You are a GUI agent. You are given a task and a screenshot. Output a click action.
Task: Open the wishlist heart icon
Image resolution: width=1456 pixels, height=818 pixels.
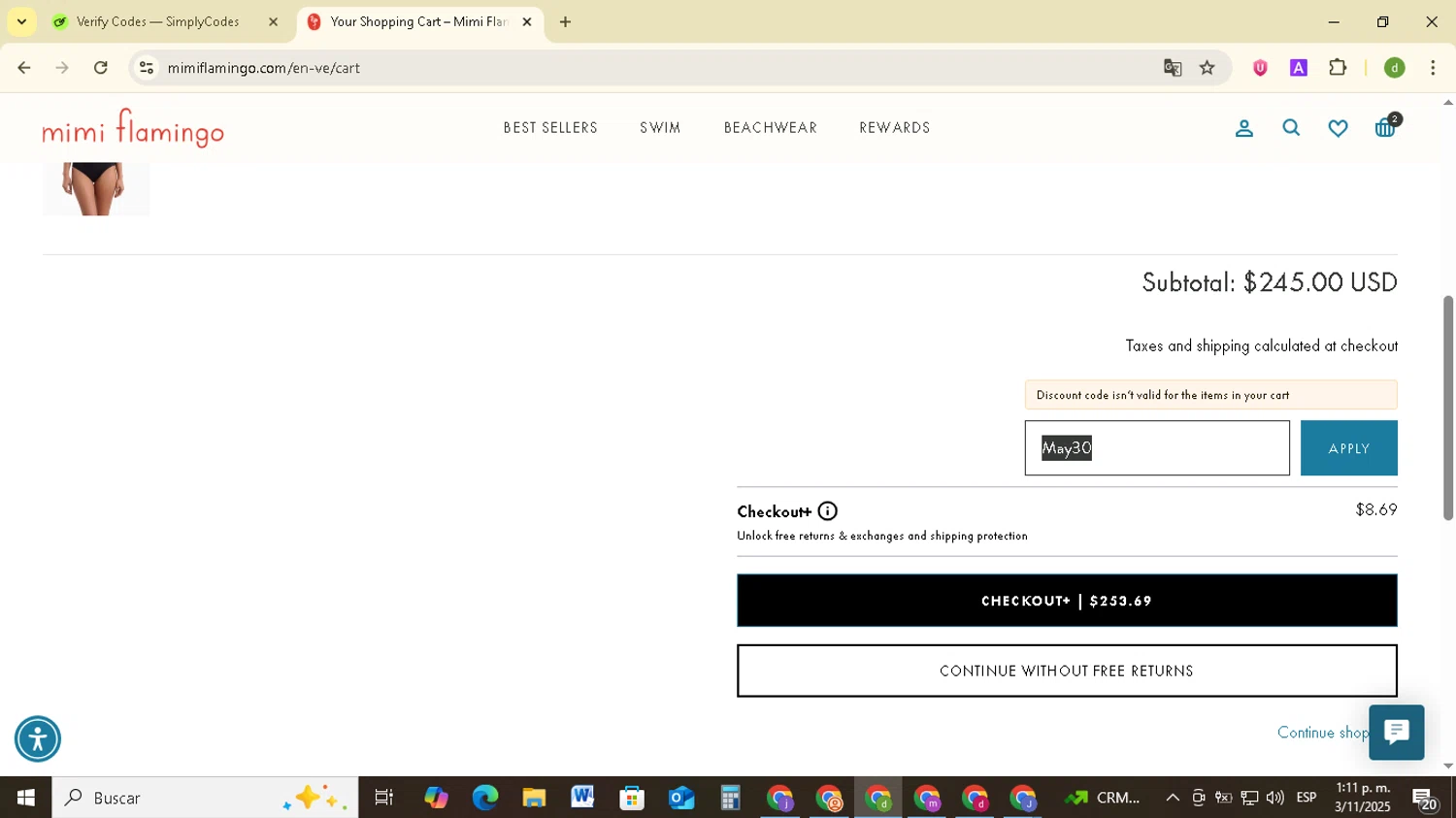tap(1338, 128)
